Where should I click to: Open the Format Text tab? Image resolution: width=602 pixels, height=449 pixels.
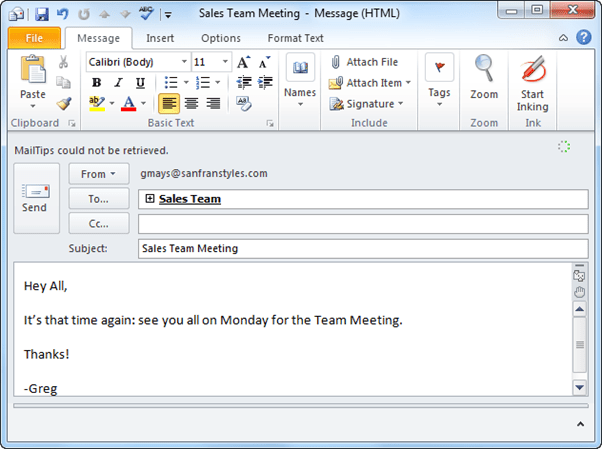pos(295,38)
